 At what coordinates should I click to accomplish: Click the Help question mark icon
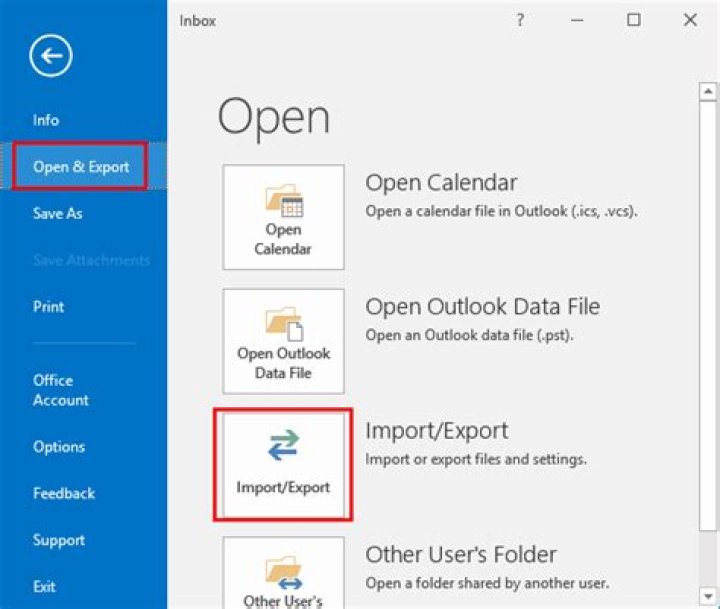pos(520,20)
